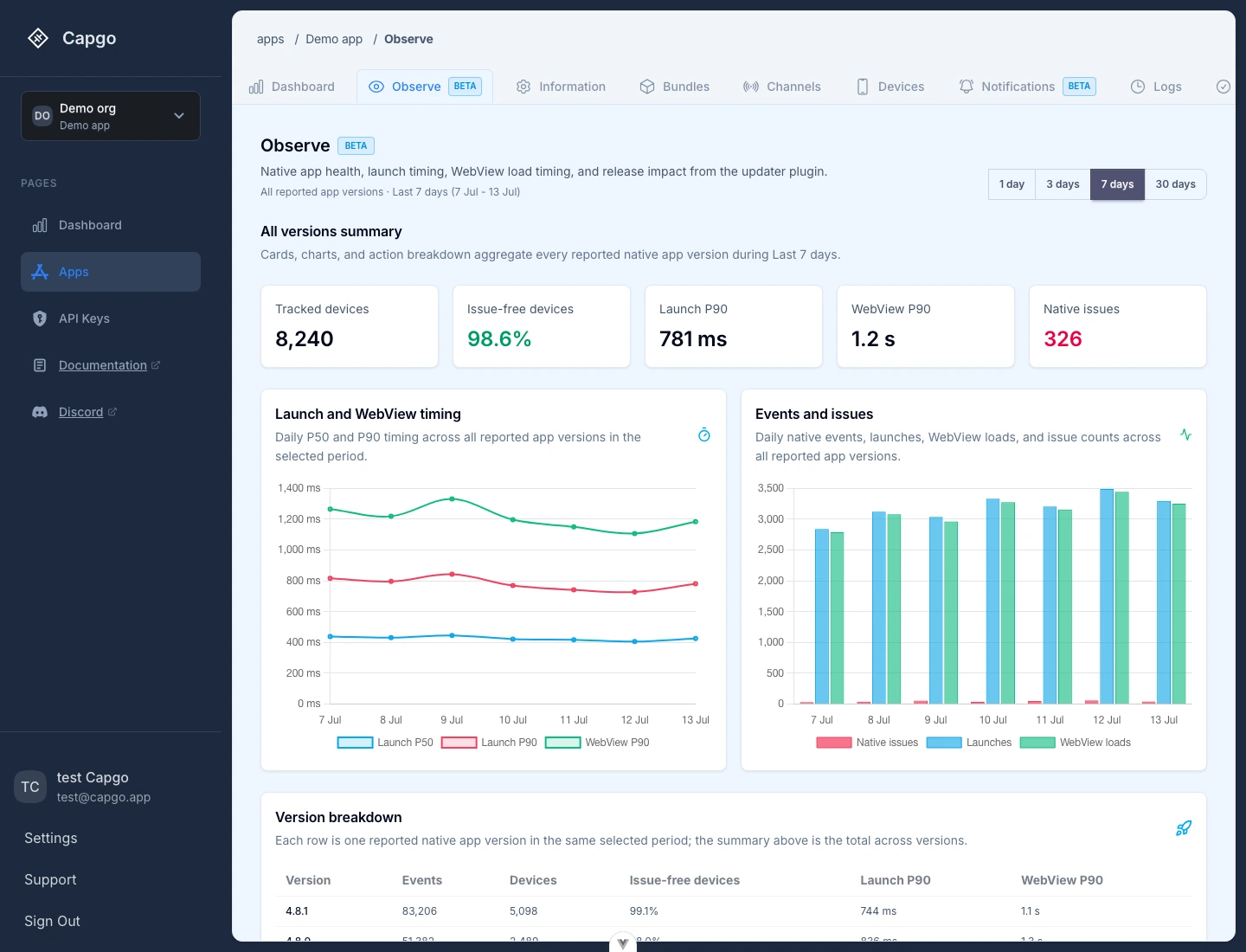Click the Tracked devices card
1246x952 pixels.
(350, 326)
